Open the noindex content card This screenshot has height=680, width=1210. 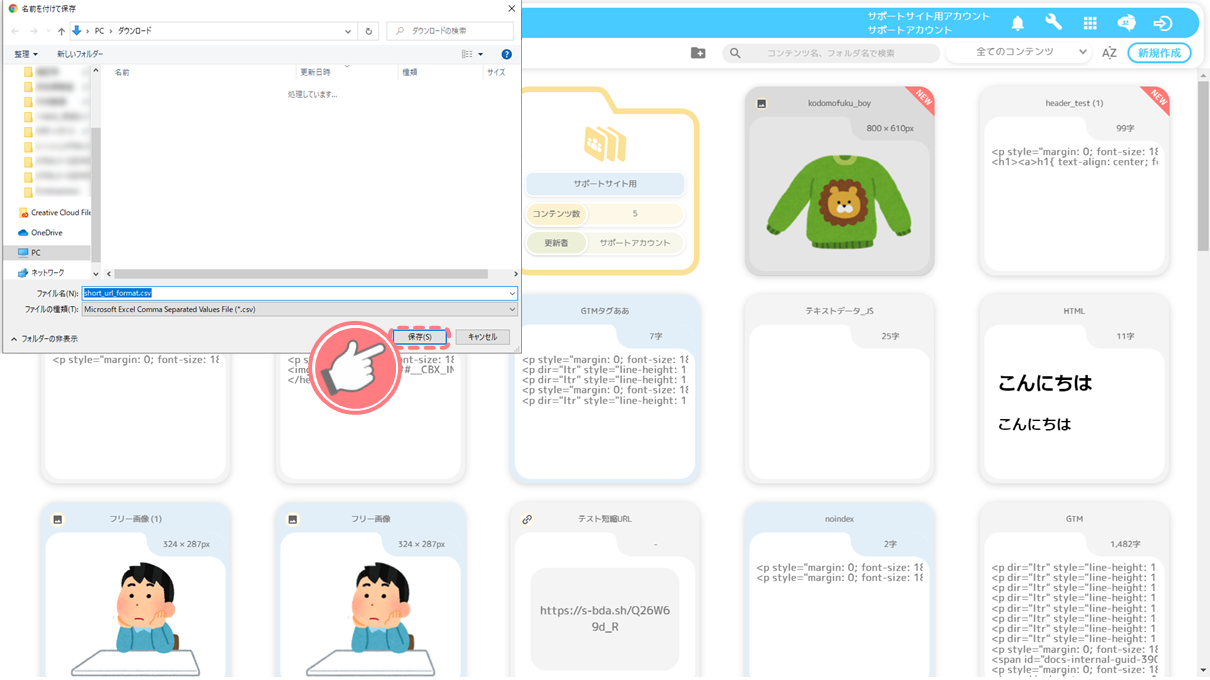tap(840, 590)
